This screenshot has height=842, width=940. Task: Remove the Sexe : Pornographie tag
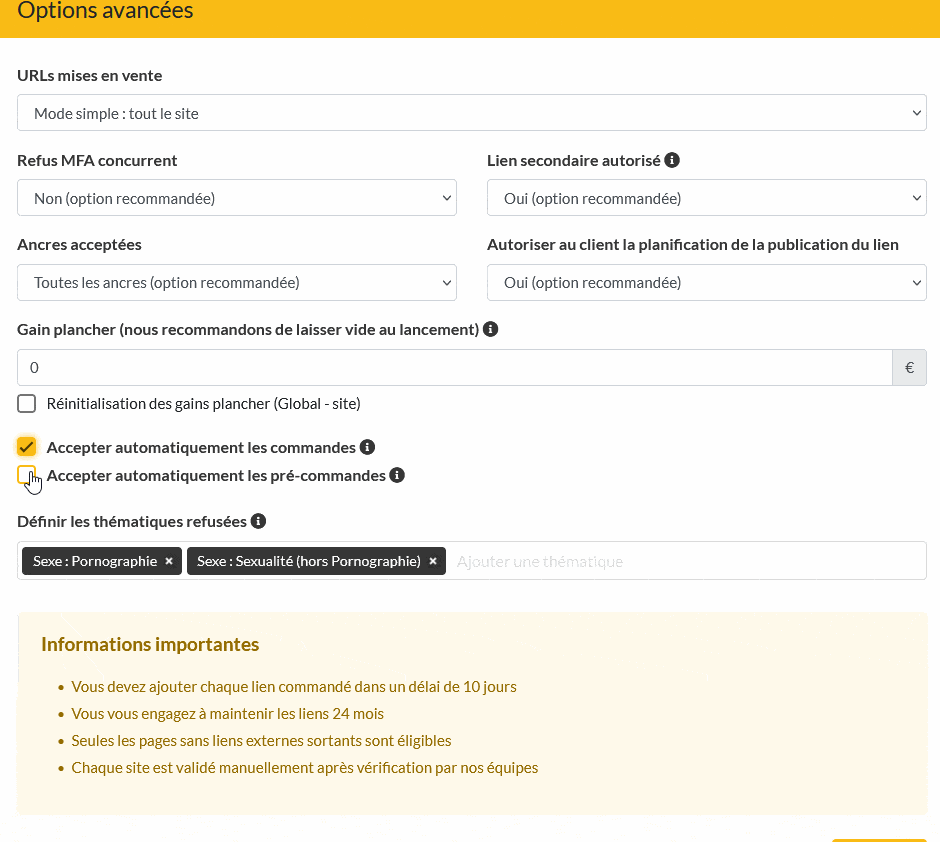tap(169, 561)
